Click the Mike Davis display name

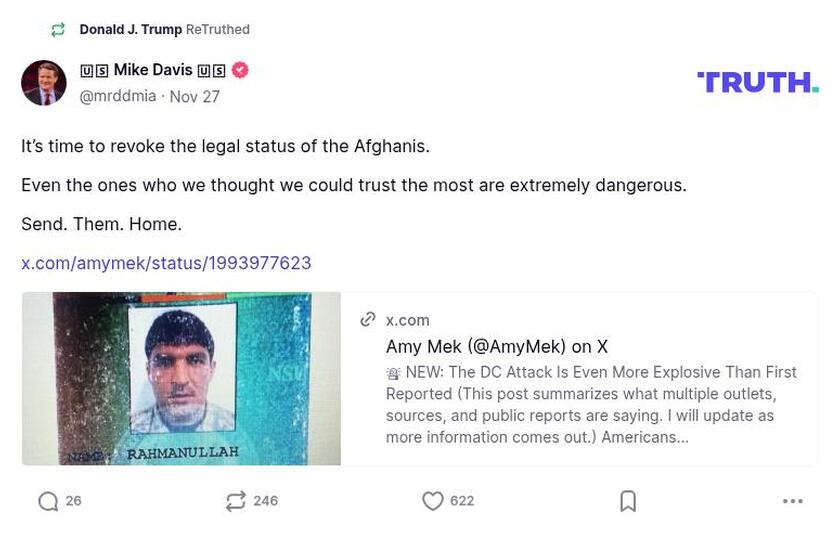(x=153, y=70)
